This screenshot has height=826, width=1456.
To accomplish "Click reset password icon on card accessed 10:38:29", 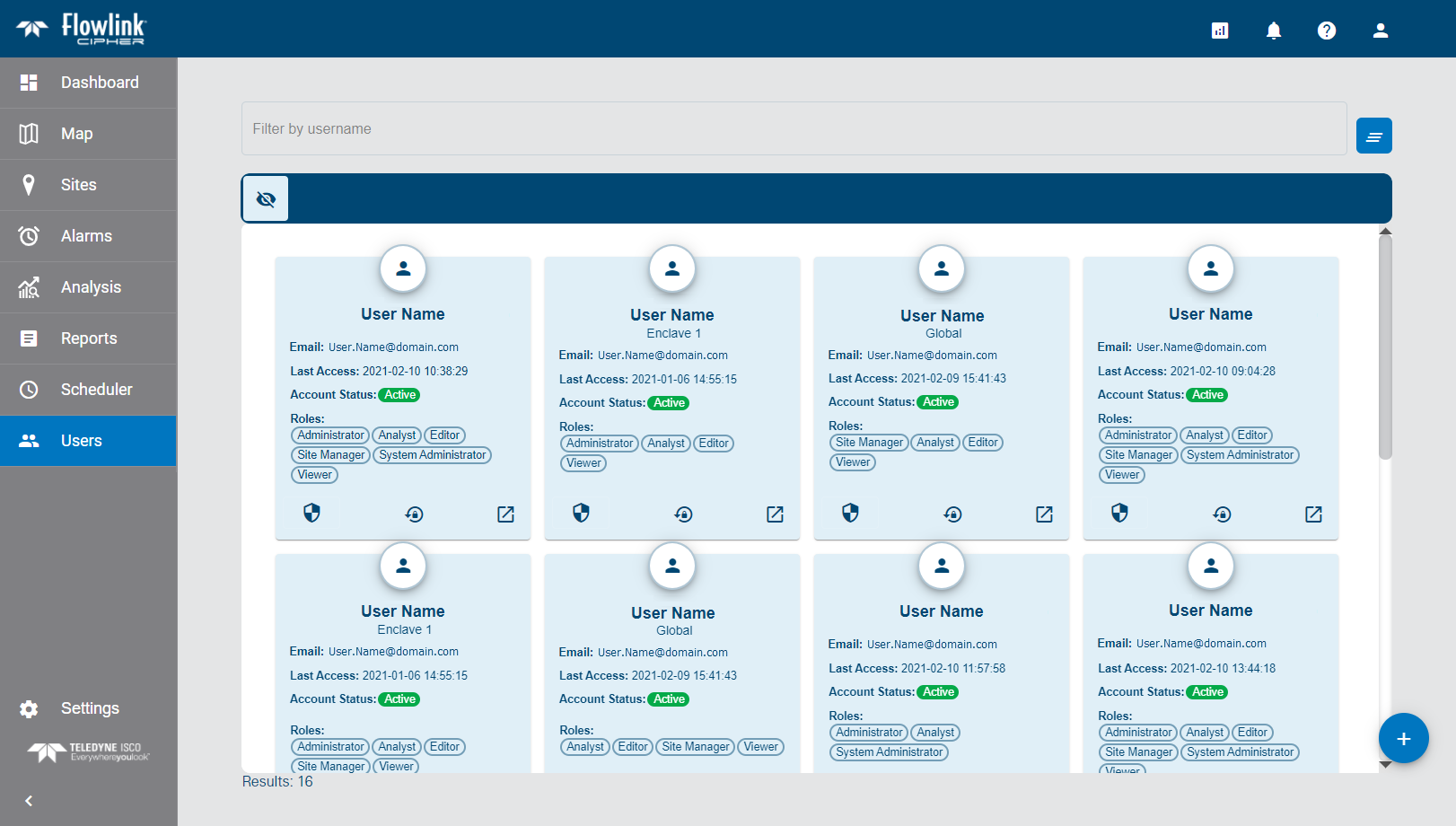I will coord(414,514).
